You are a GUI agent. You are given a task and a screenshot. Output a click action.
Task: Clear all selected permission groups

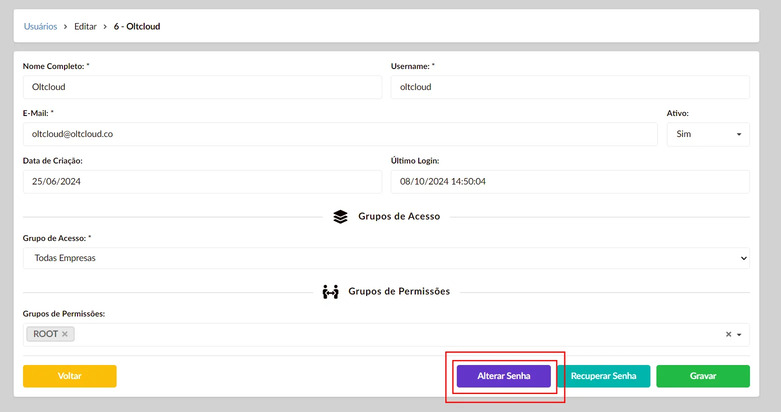(729, 334)
